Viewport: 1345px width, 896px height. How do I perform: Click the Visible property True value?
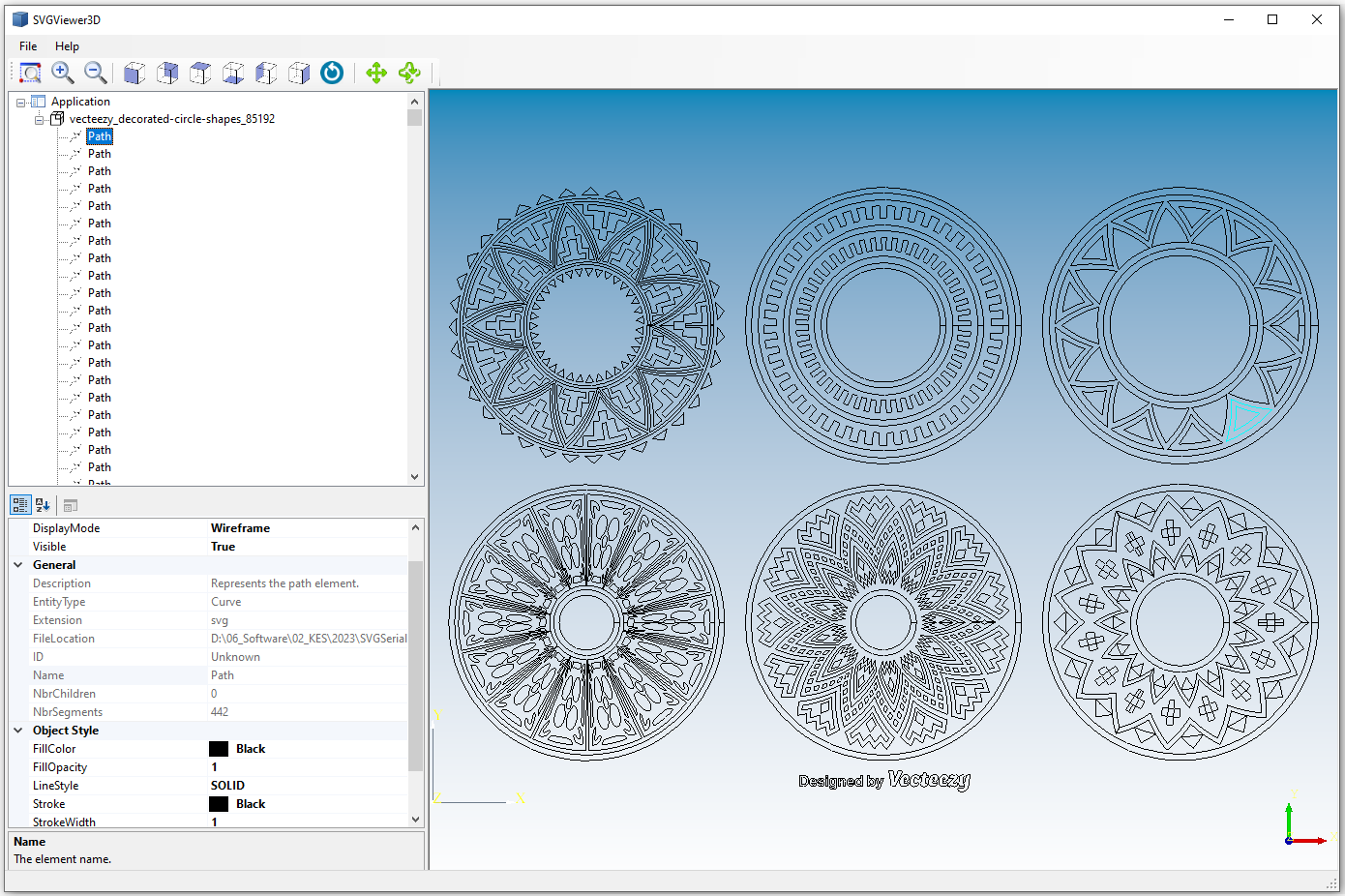pyautogui.click(x=223, y=547)
